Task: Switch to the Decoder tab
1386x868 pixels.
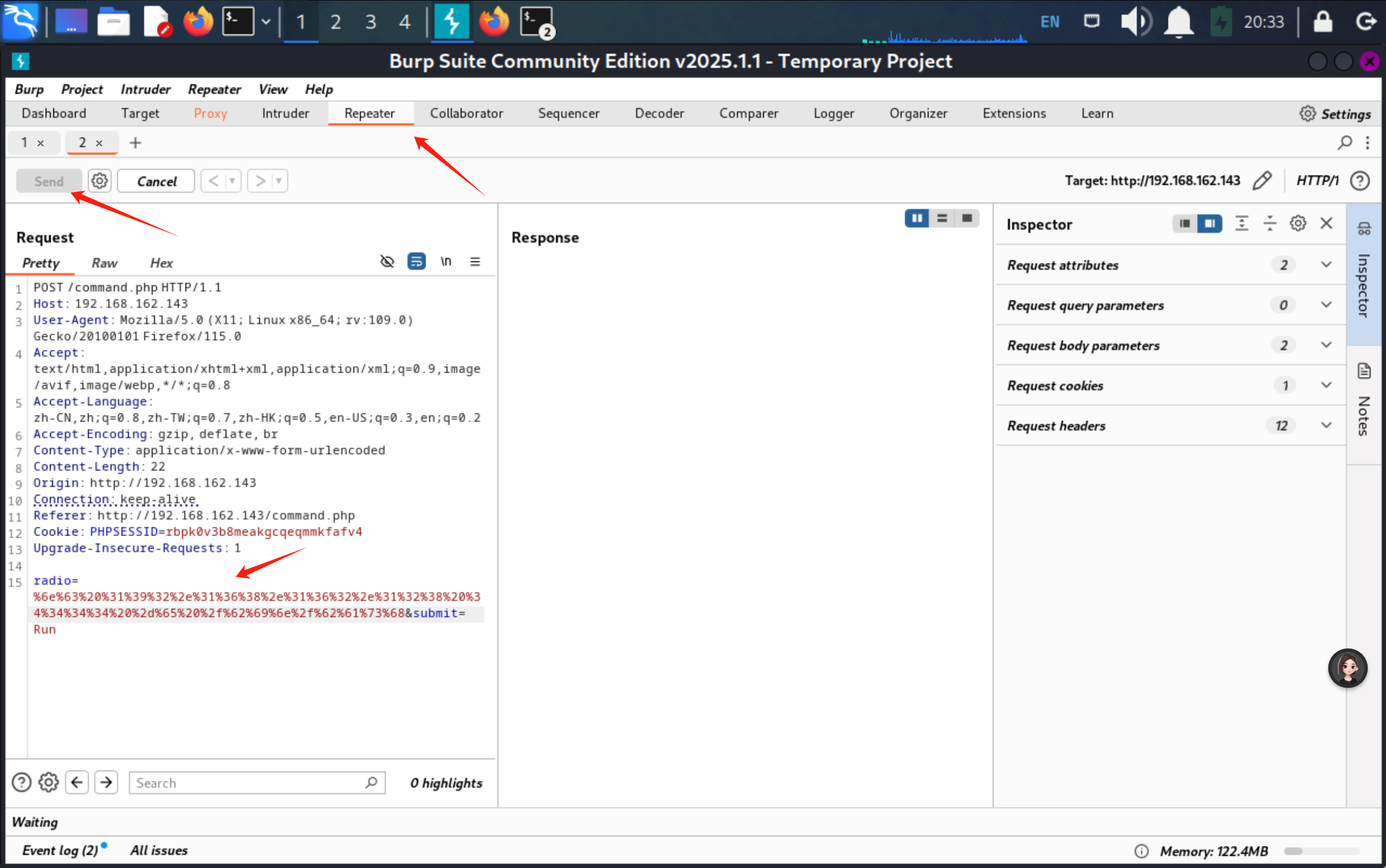Action: pos(659,113)
